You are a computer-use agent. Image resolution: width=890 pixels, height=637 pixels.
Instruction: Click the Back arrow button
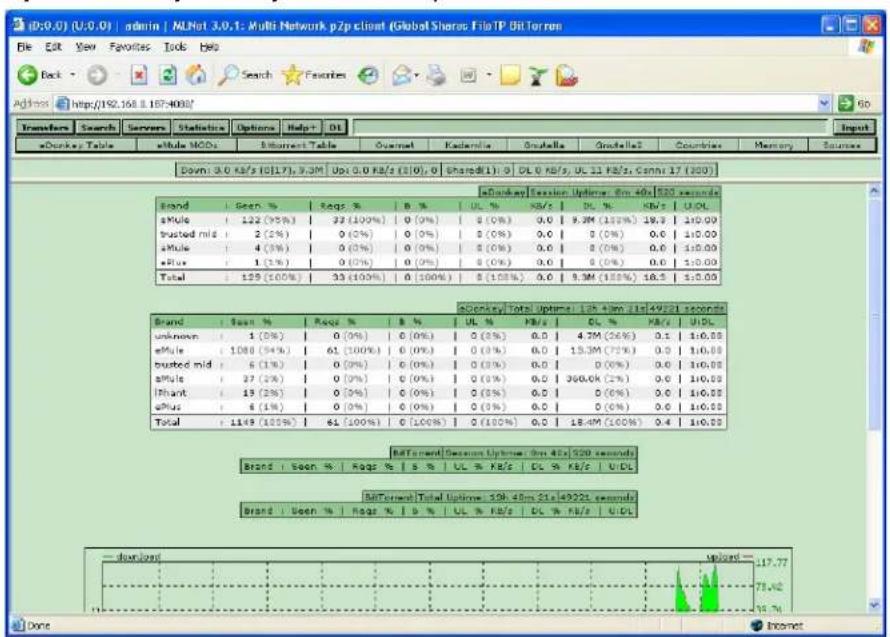tap(39, 75)
